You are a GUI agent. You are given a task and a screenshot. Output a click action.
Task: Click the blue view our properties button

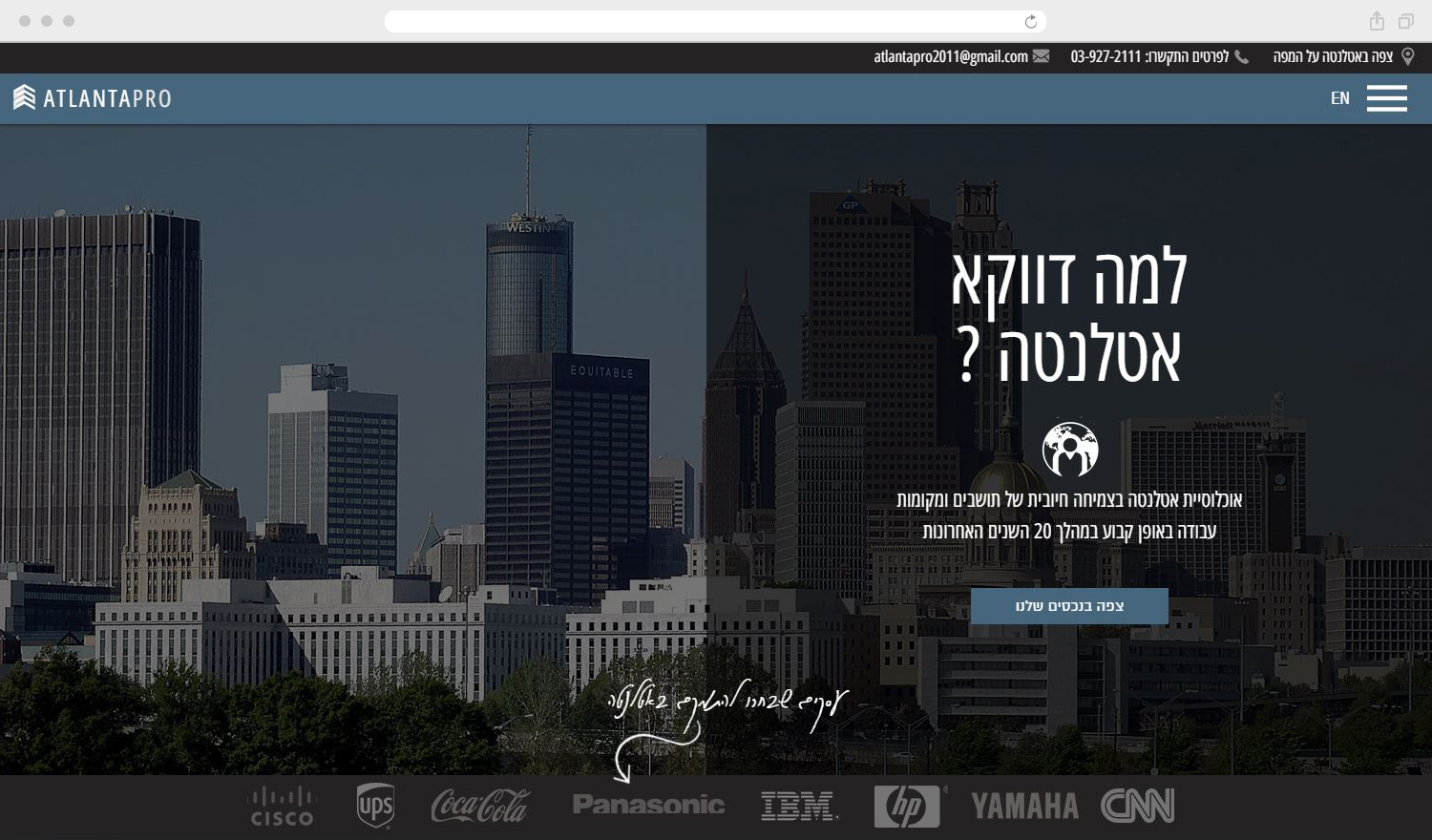[x=1069, y=606]
